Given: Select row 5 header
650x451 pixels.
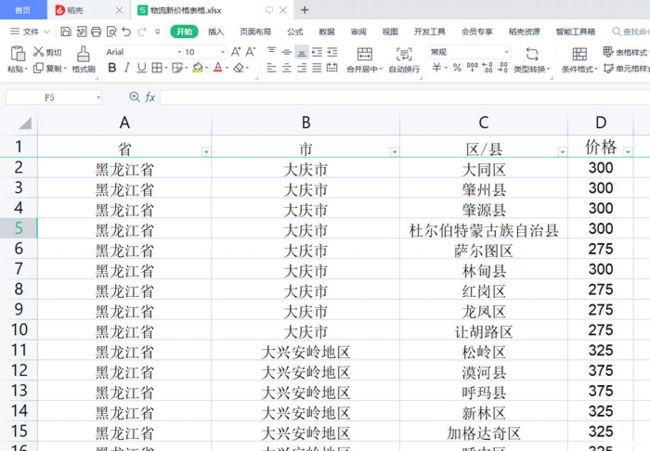Looking at the screenshot, I should (x=19, y=228).
